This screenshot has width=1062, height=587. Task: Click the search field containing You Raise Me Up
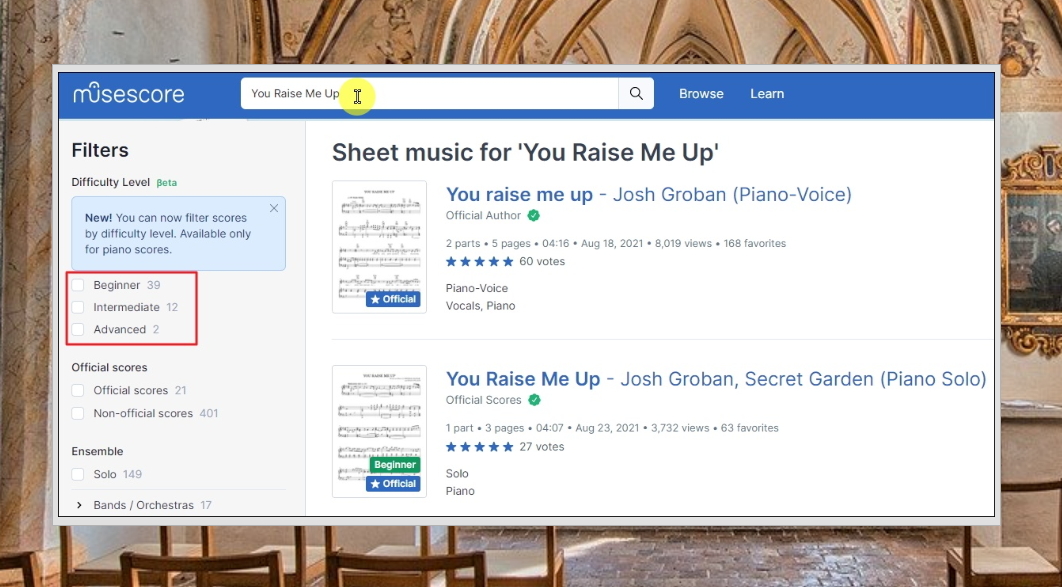pyautogui.click(x=429, y=93)
